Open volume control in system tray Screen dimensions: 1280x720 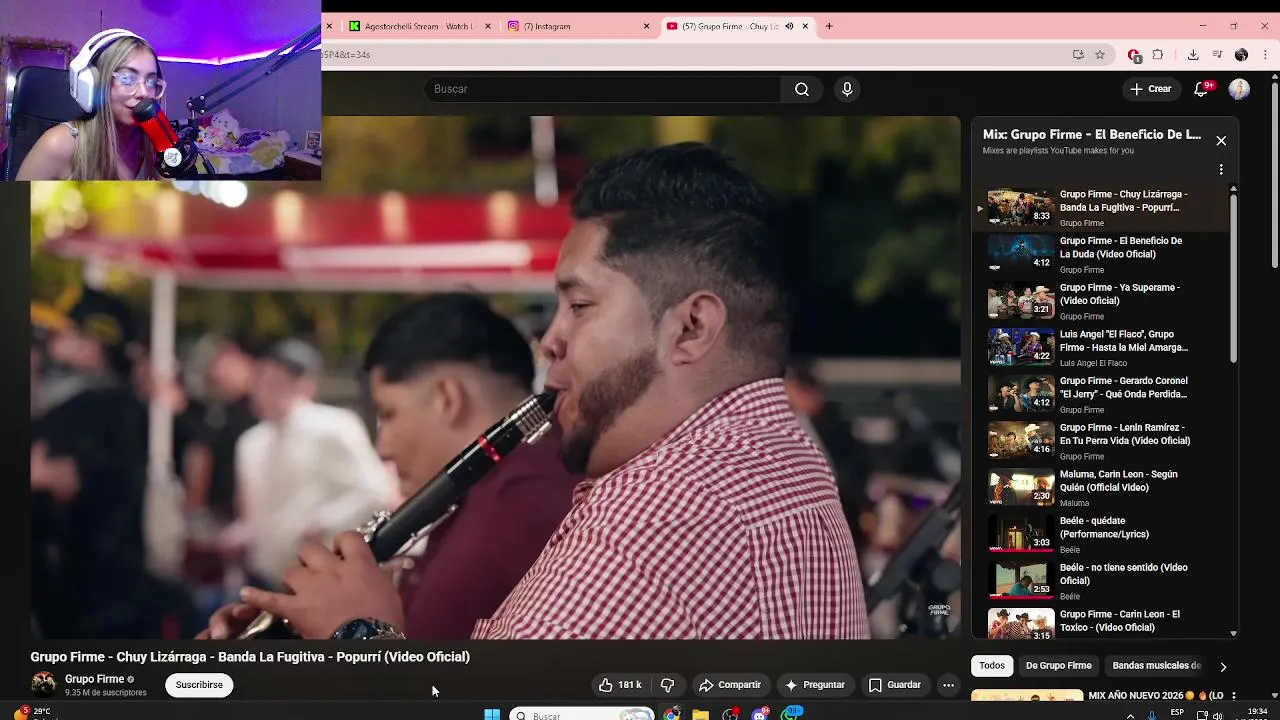(1217, 715)
